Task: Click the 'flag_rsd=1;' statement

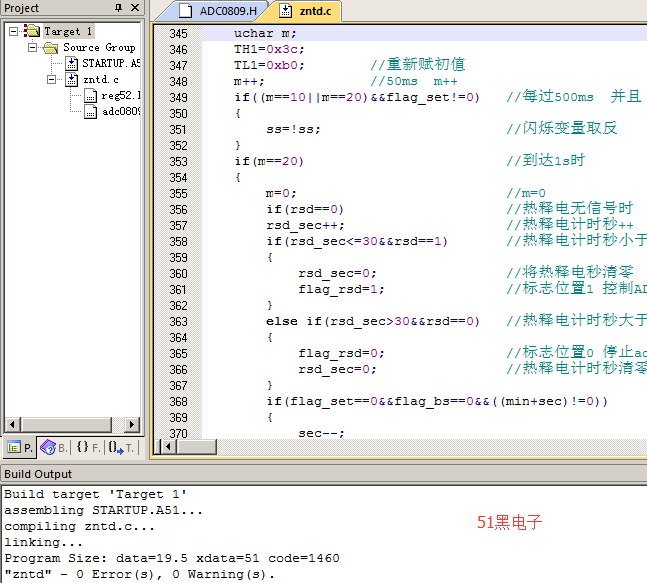Action: tap(341, 289)
